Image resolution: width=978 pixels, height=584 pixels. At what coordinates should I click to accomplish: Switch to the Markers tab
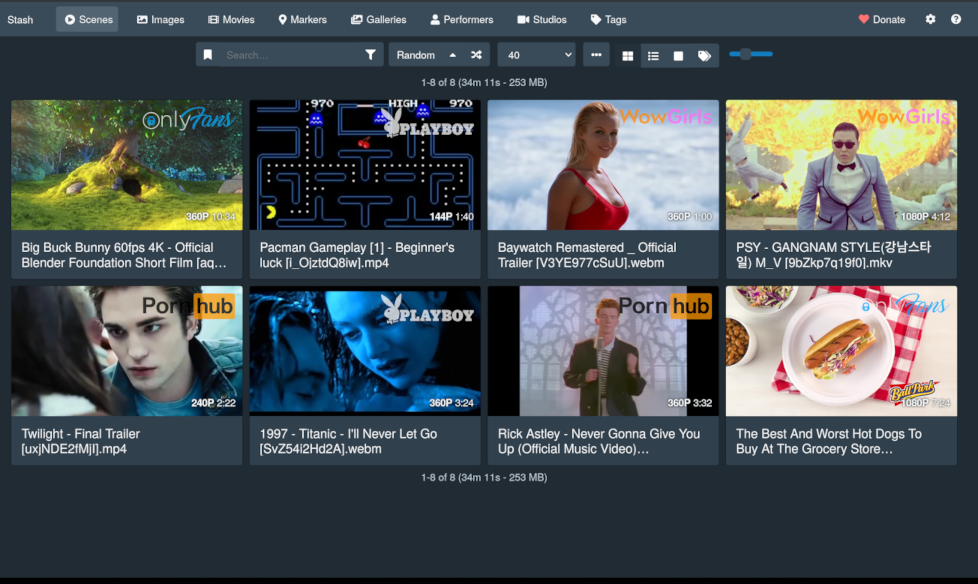pos(302,19)
